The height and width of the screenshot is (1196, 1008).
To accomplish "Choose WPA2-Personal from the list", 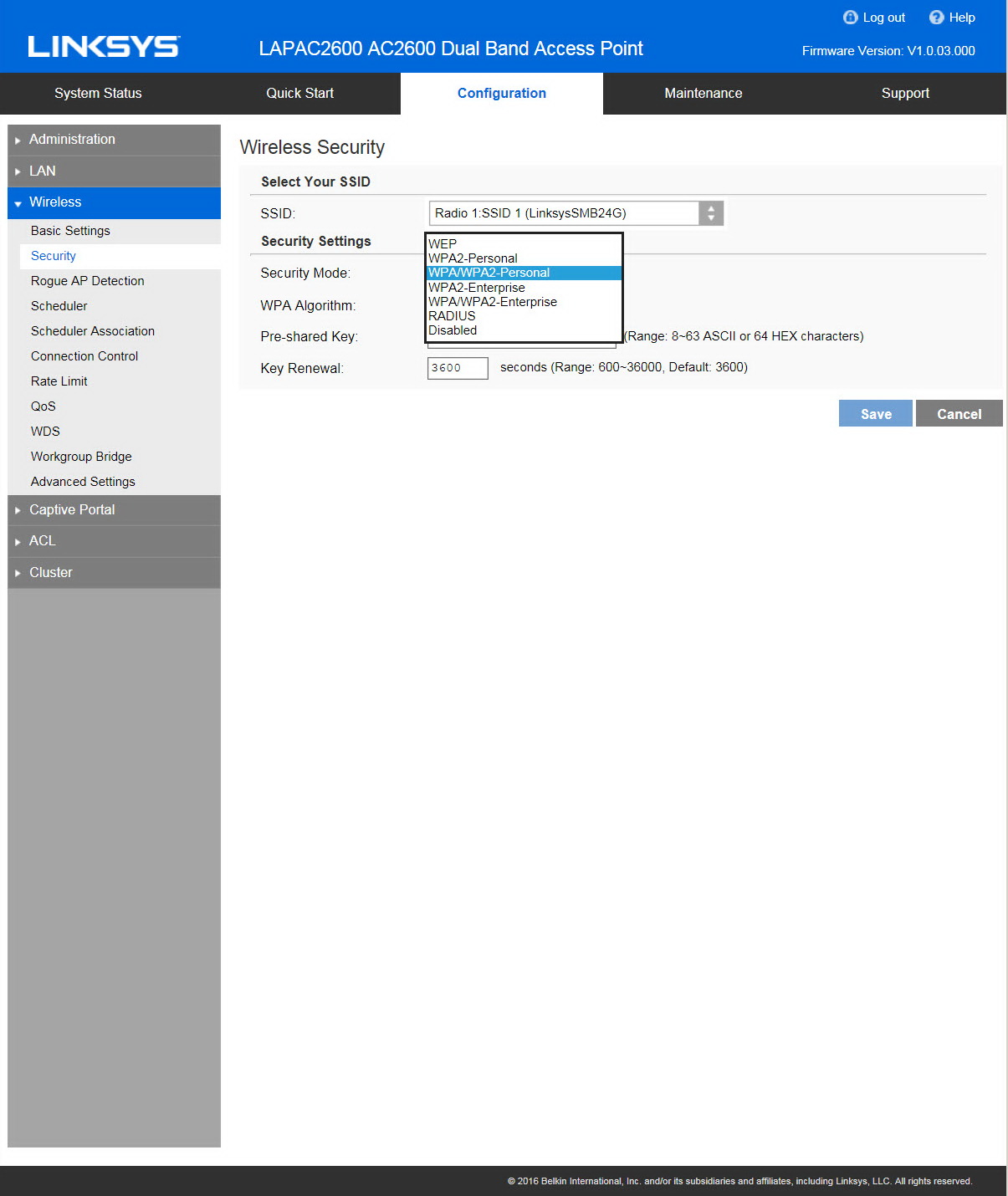I will click(x=524, y=258).
